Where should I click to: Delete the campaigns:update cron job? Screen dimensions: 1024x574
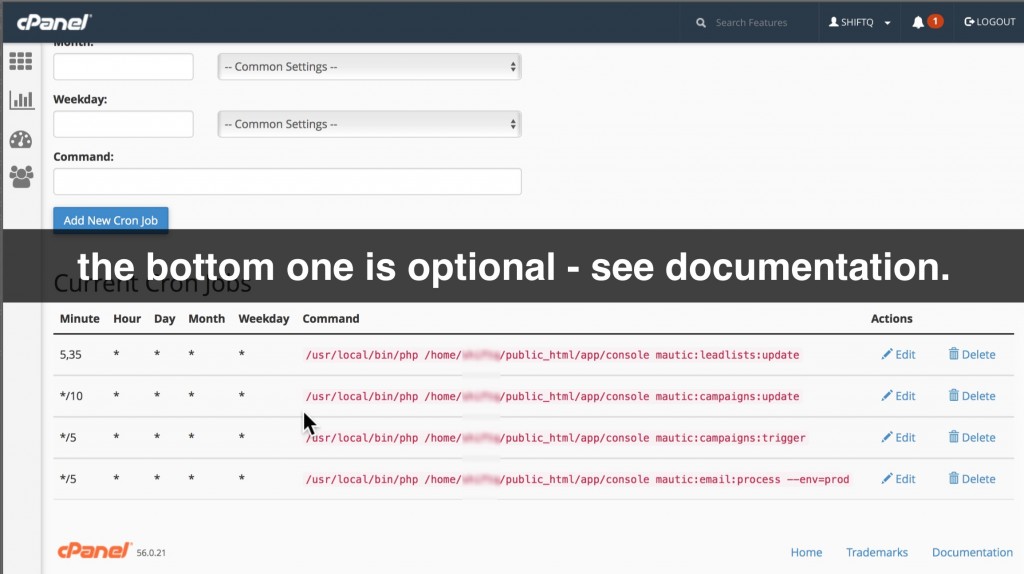coord(972,396)
